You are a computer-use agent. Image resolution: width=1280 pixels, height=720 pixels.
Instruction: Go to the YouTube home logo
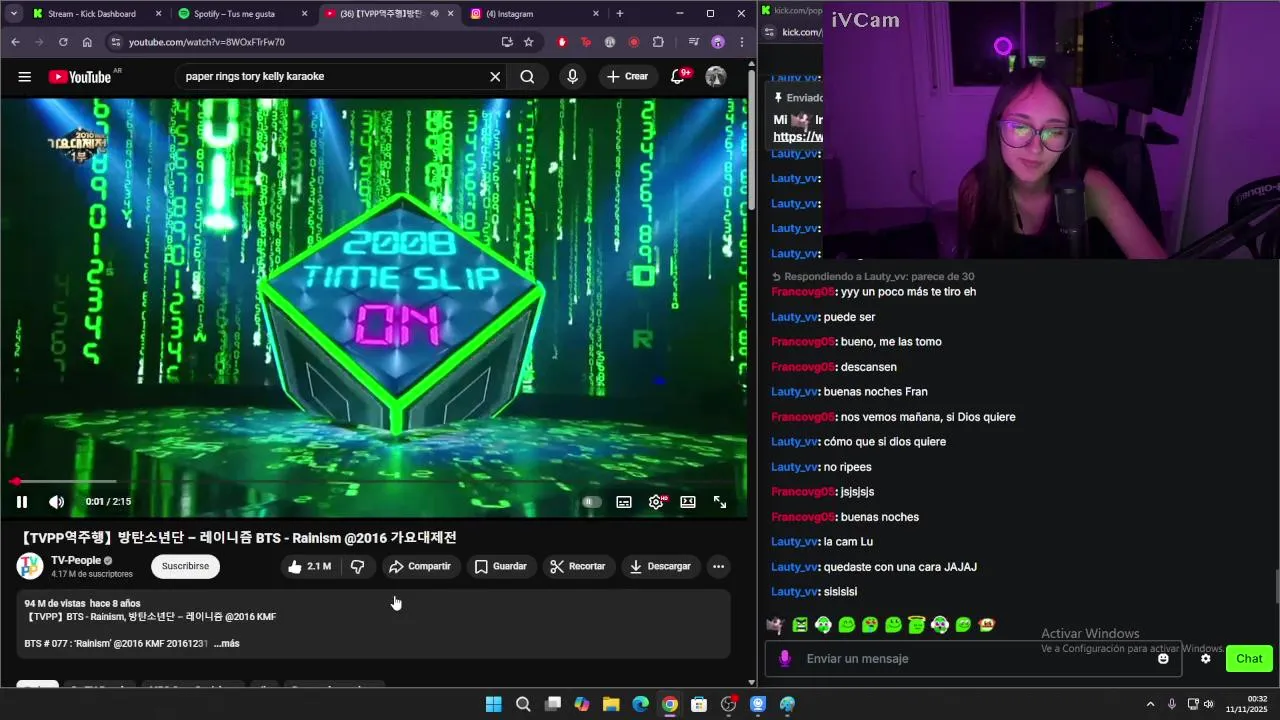click(x=80, y=77)
